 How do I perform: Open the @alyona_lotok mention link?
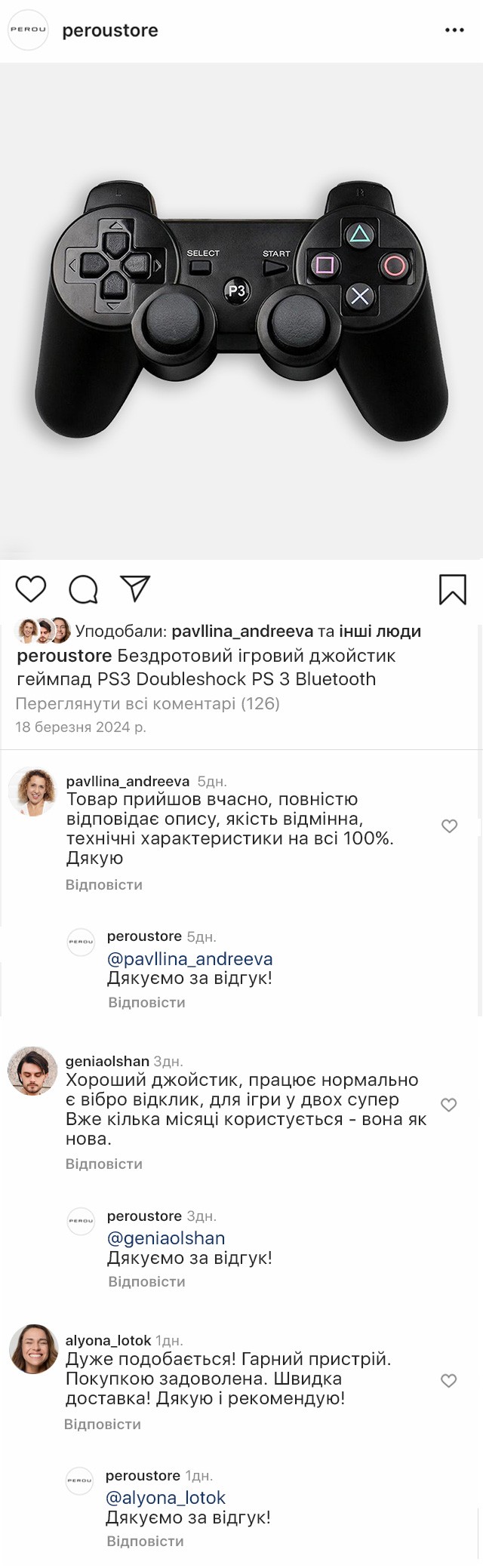(x=165, y=1497)
